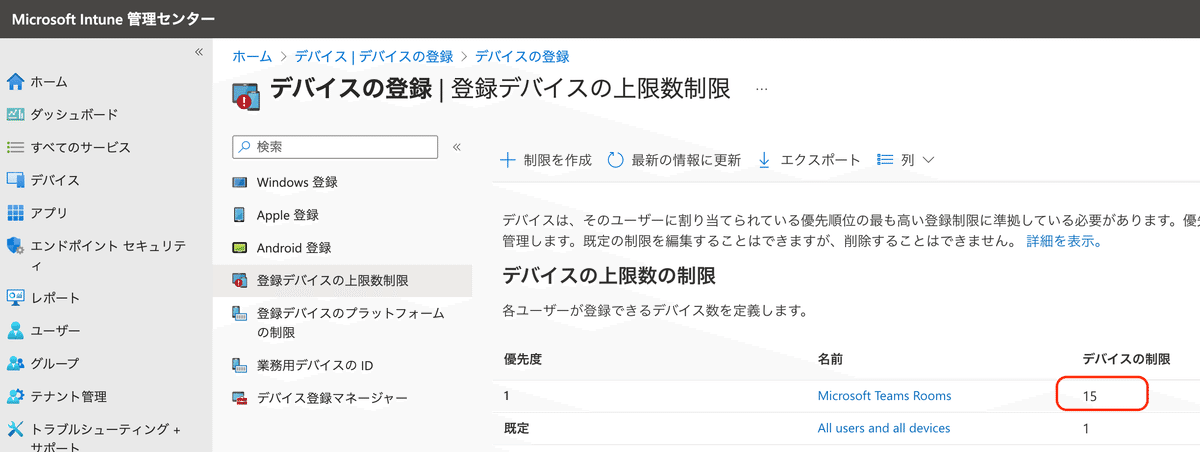1200x452 pixels.
Task: Click the トラブルシューティング wrench icon
Action: (15, 429)
